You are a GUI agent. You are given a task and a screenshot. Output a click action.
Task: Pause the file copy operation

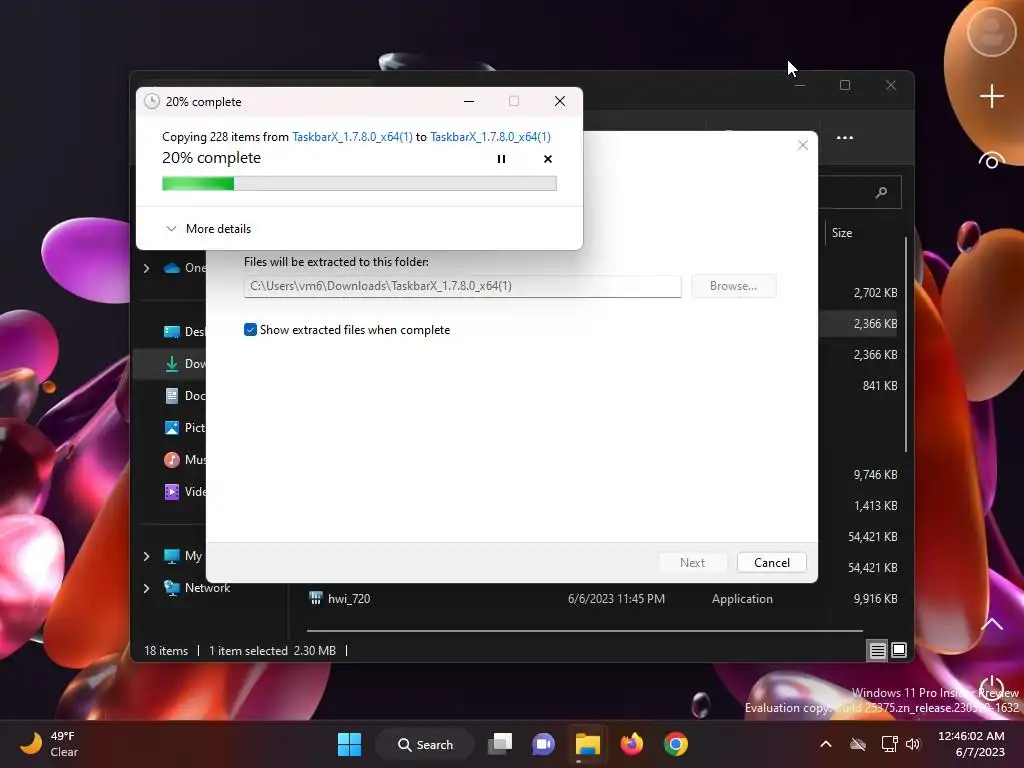(501, 159)
